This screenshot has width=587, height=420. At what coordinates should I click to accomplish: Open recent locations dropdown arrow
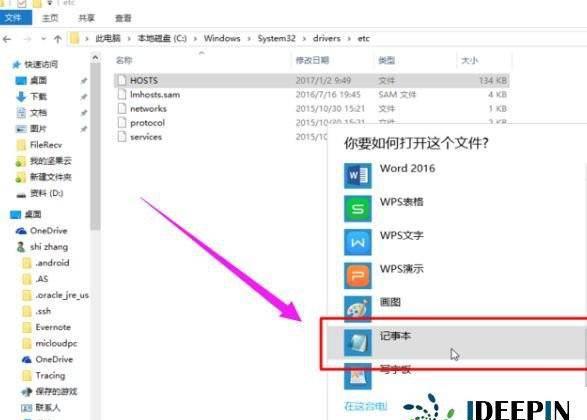click(43, 39)
